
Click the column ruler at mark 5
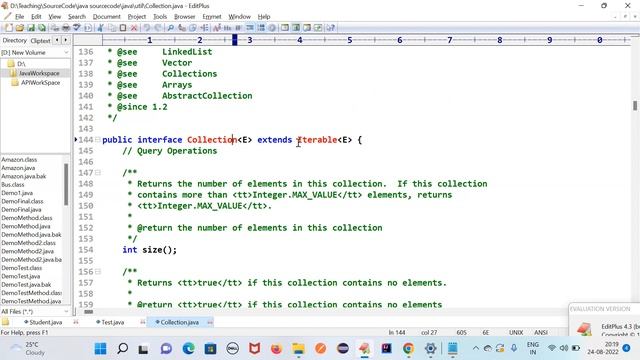[x=349, y=40]
